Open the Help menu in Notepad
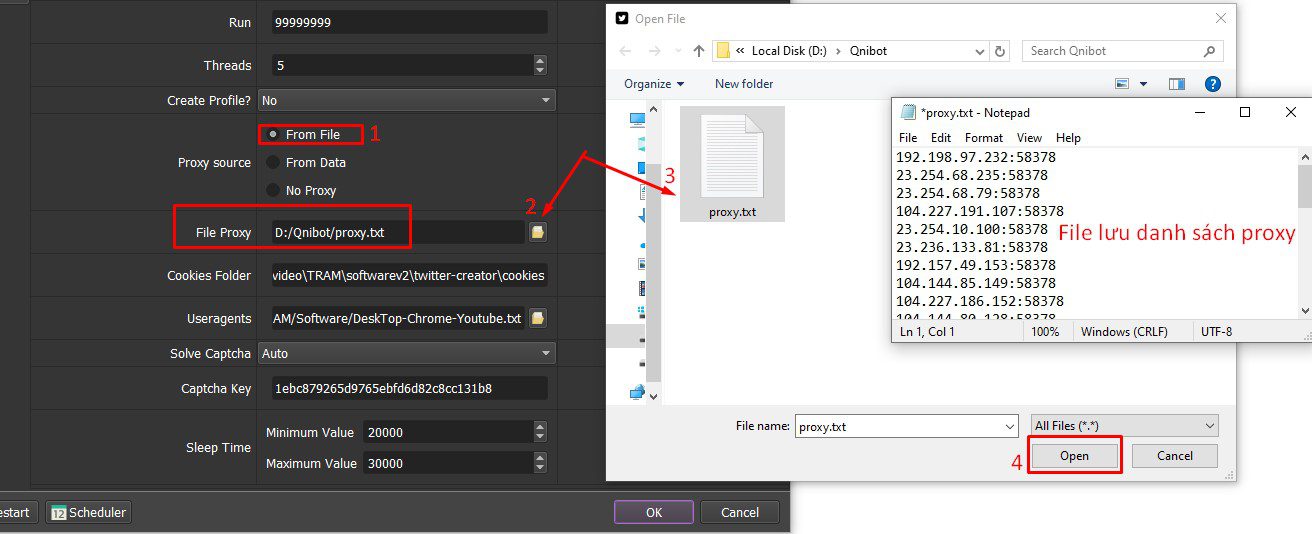 [1068, 137]
